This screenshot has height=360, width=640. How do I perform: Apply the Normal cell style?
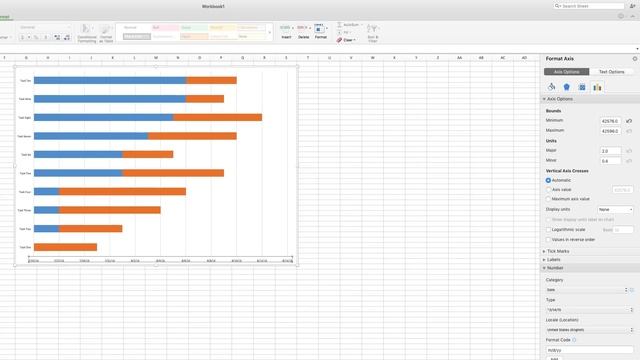tap(137, 28)
